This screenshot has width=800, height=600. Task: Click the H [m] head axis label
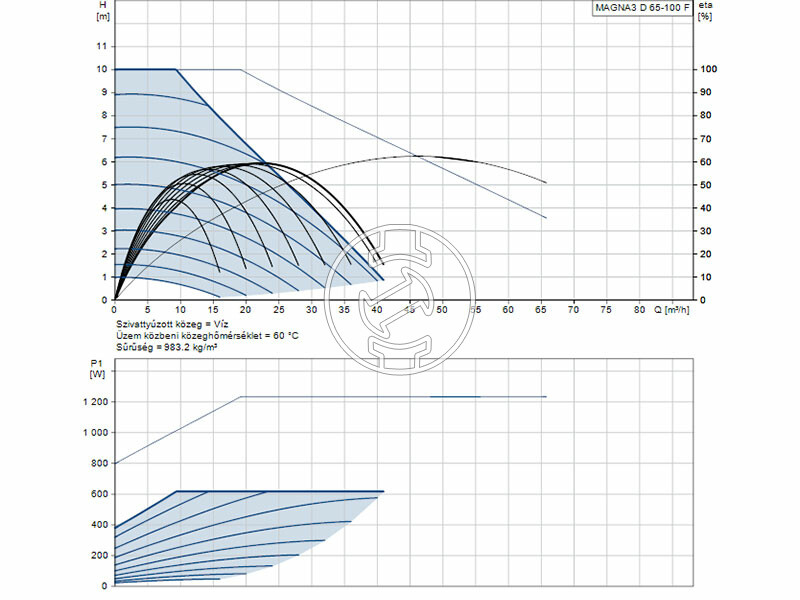pyautogui.click(x=102, y=11)
